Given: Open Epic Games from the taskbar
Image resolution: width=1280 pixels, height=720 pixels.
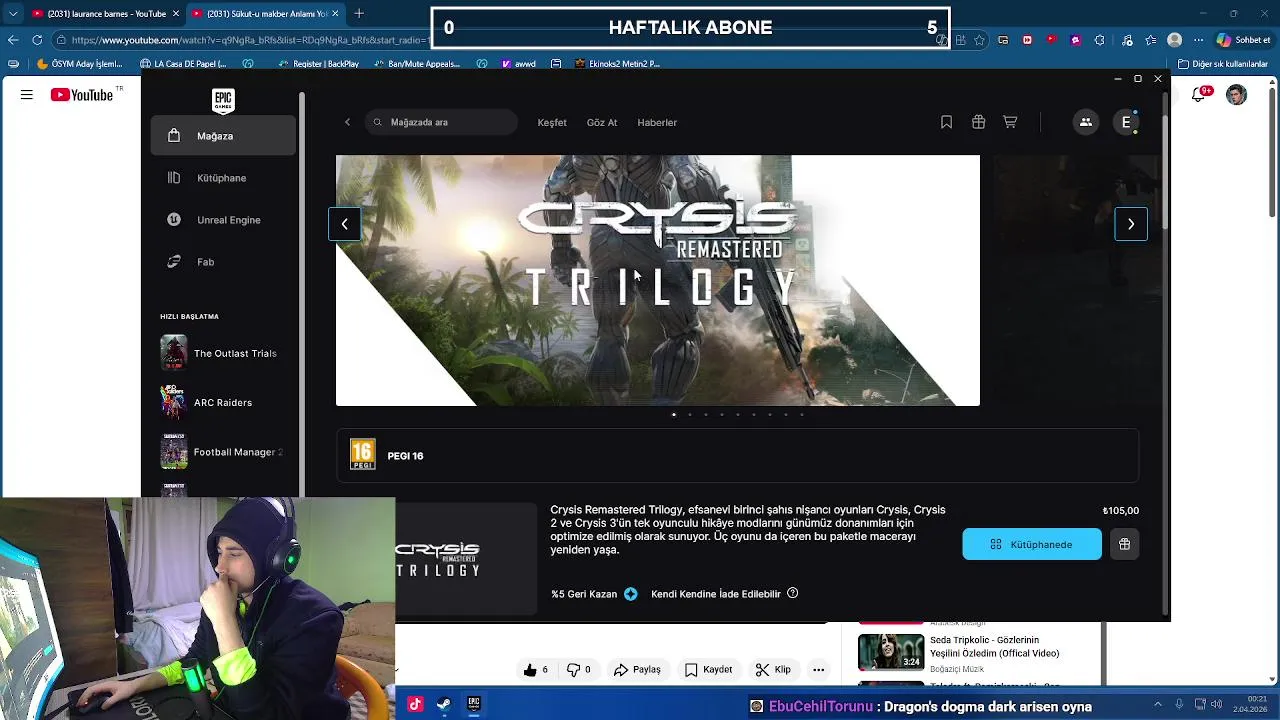Looking at the screenshot, I should pyautogui.click(x=474, y=704).
